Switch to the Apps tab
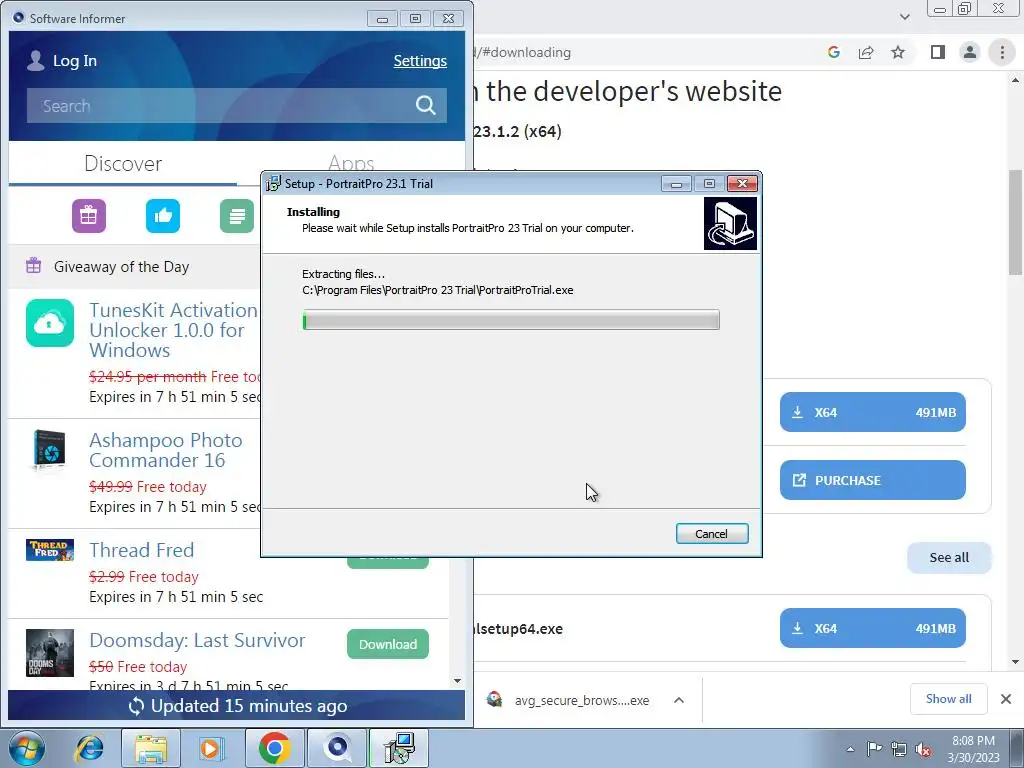 [351, 163]
